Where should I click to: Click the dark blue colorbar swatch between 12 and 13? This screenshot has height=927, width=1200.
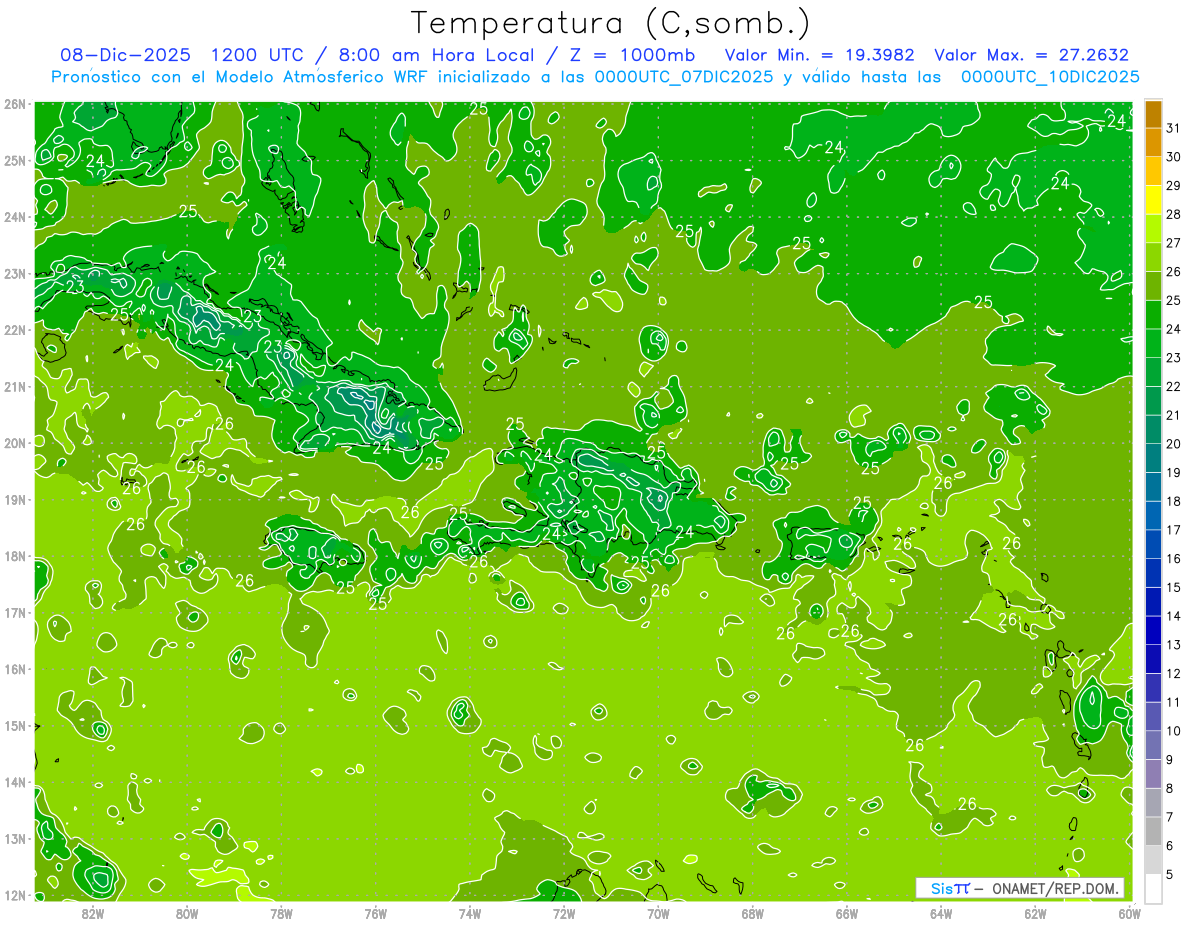coord(1153,659)
